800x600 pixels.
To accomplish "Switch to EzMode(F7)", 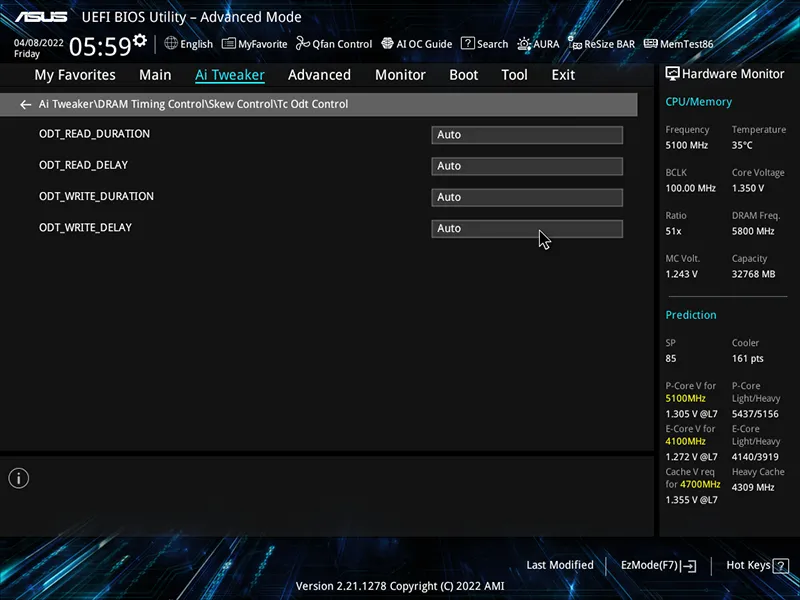I will point(658,566).
